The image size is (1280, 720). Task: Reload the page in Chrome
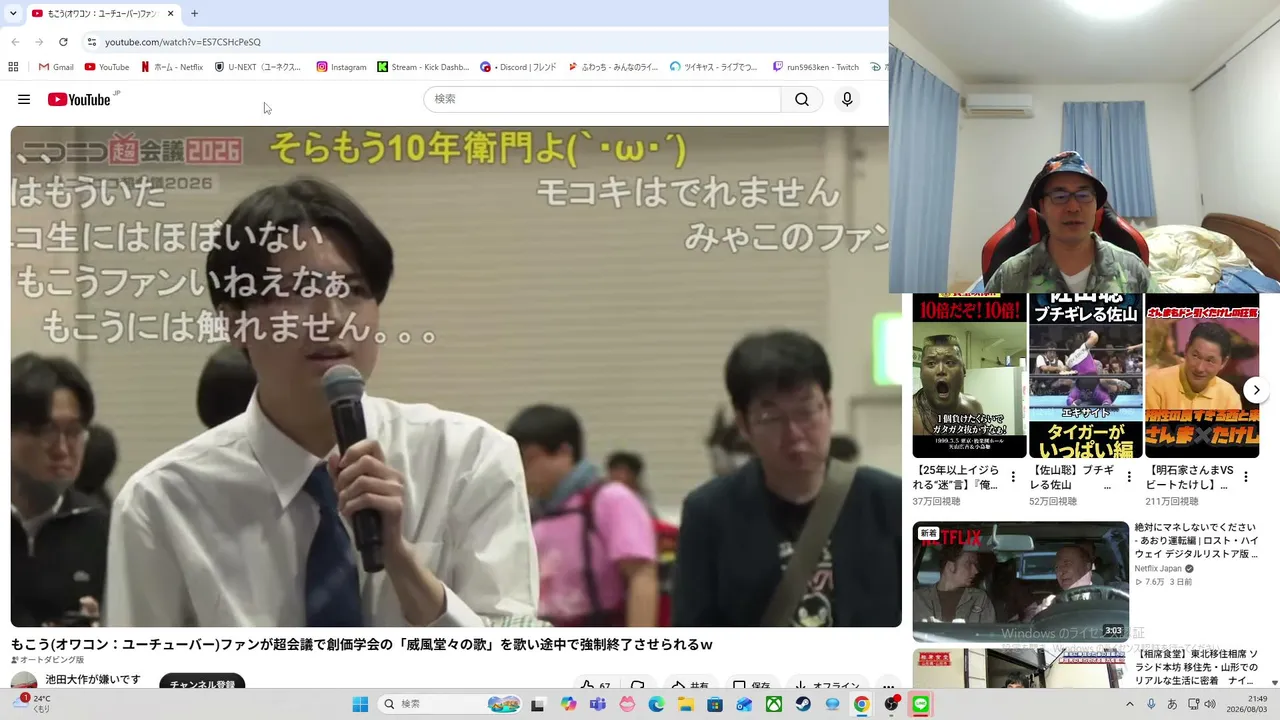coord(63,42)
